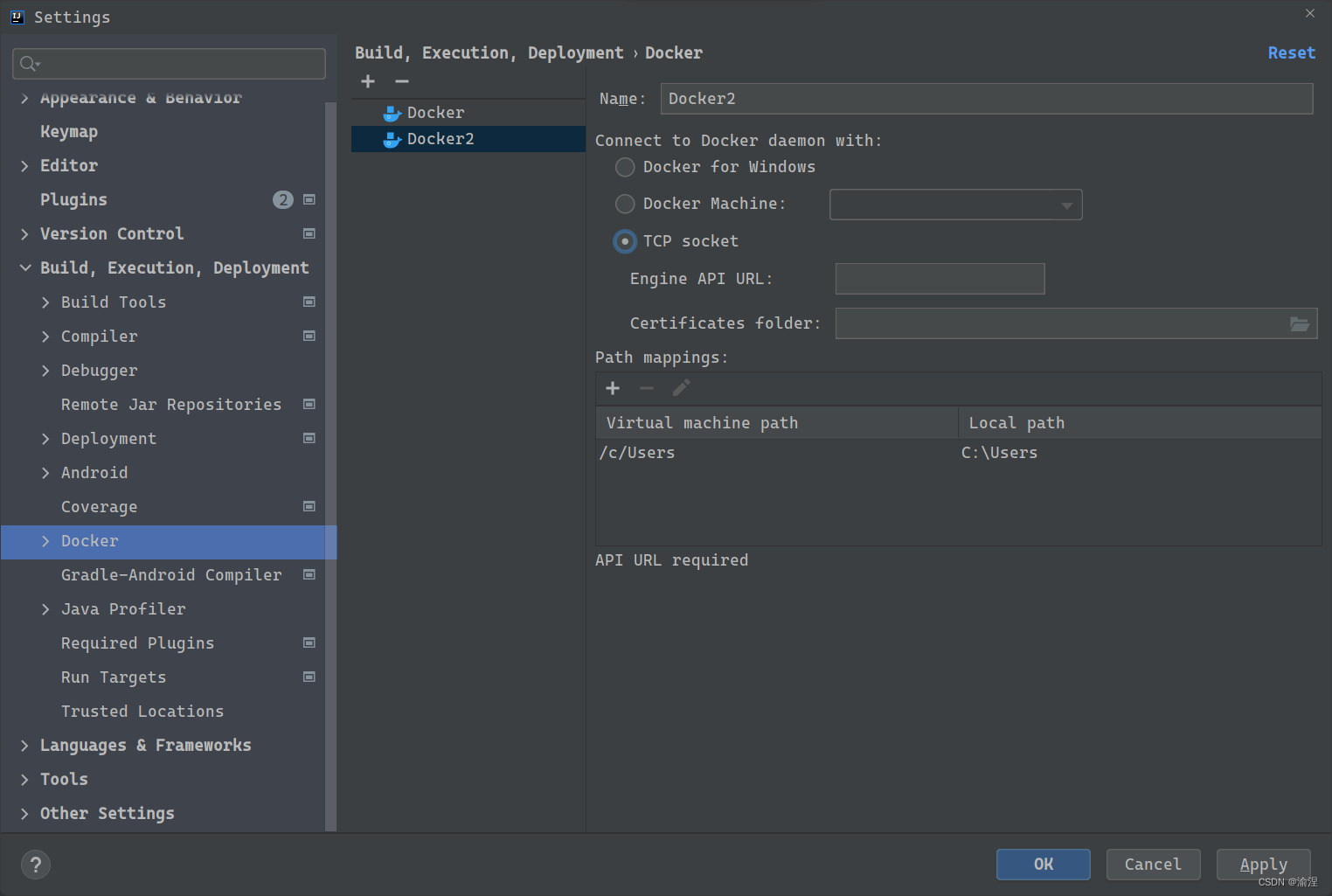Viewport: 1332px width, 896px height.
Task: Select the /c/Users virtual machine path cell
Action: pos(777,453)
